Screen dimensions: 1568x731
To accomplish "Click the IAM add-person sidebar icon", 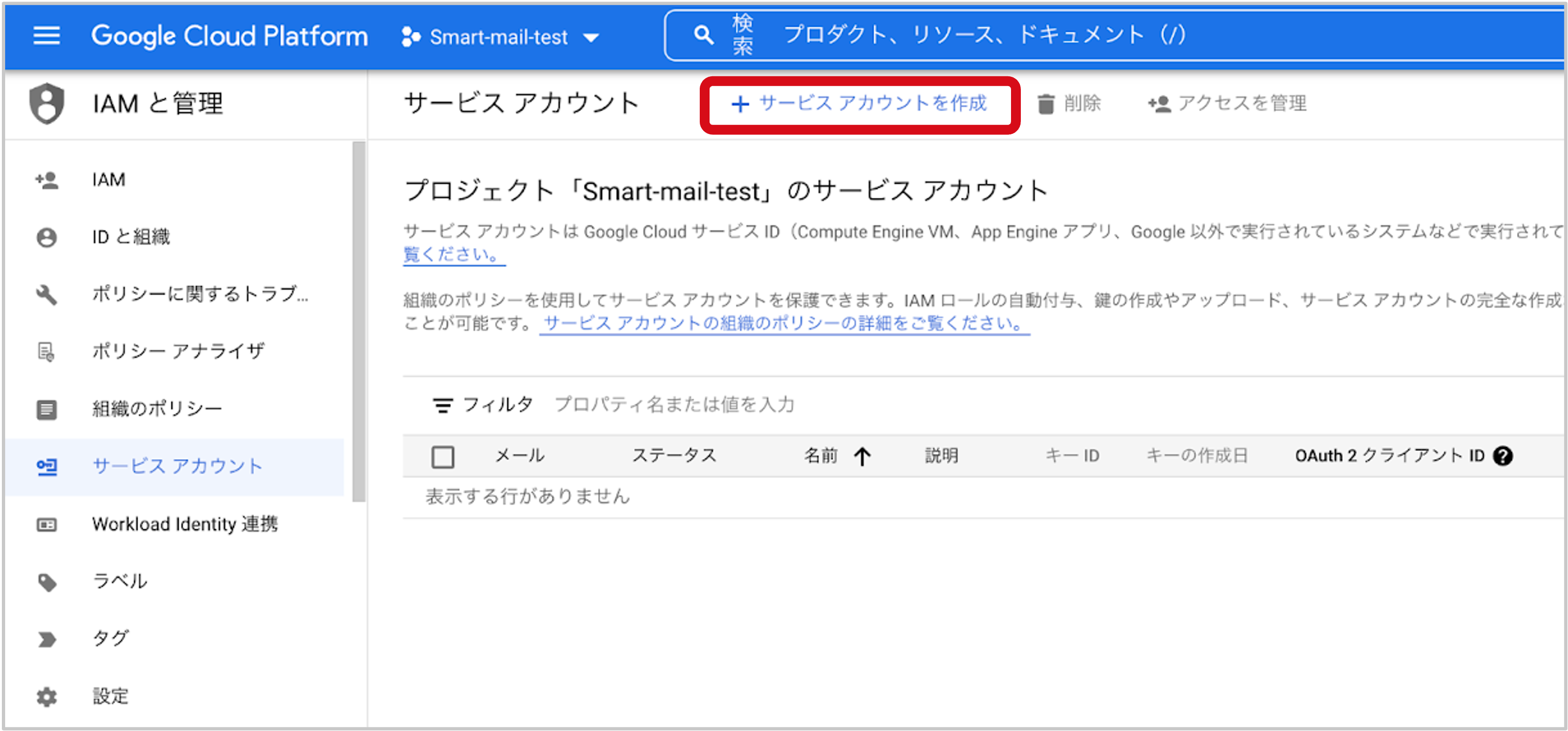I will click(x=47, y=180).
